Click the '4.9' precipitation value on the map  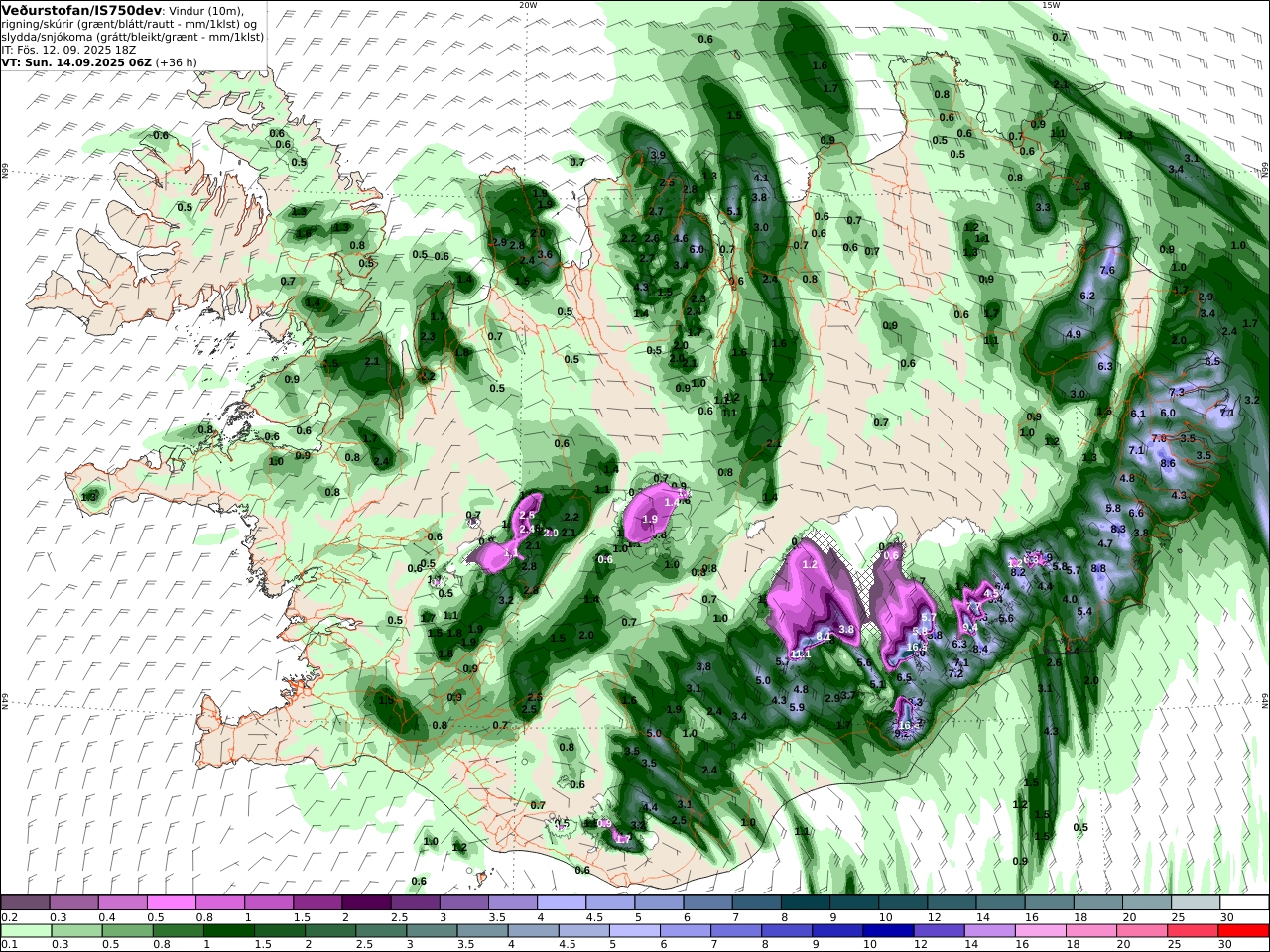coord(1074,335)
